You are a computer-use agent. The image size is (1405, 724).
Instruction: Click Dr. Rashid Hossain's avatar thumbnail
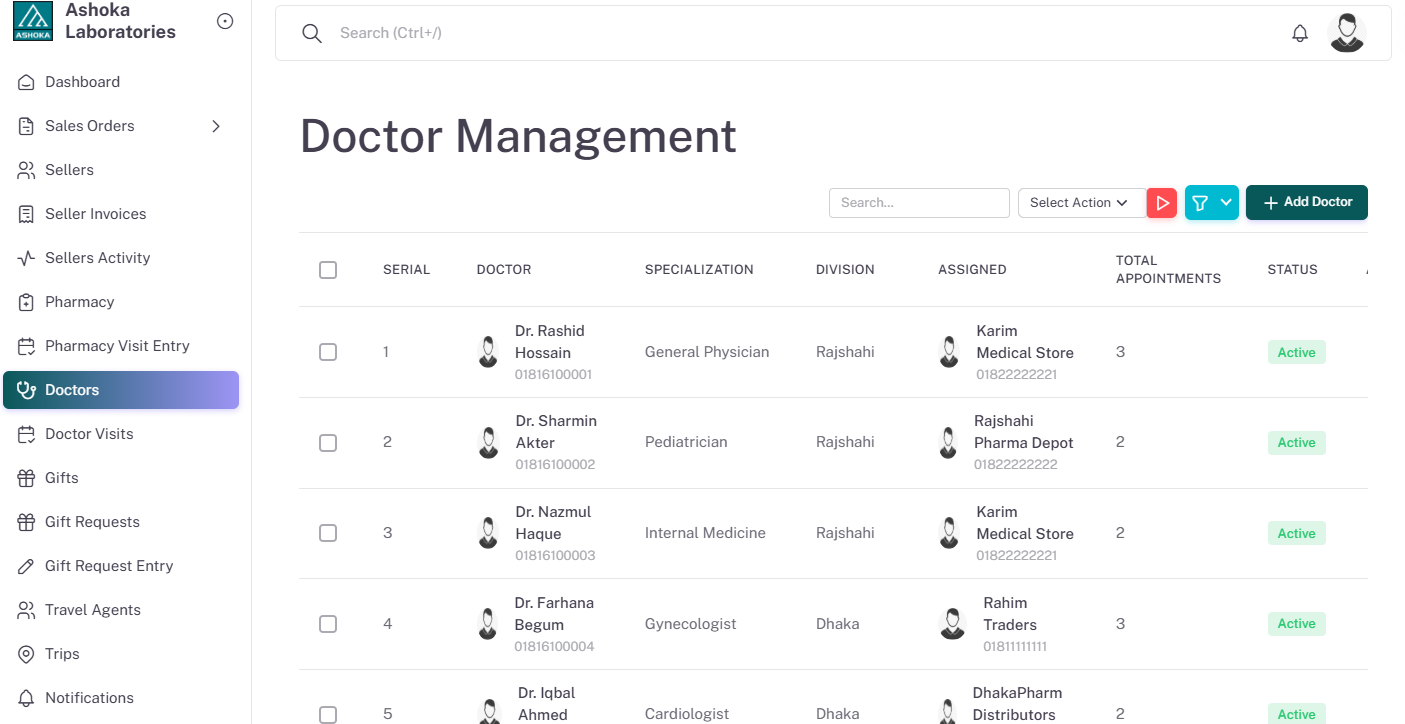(488, 352)
